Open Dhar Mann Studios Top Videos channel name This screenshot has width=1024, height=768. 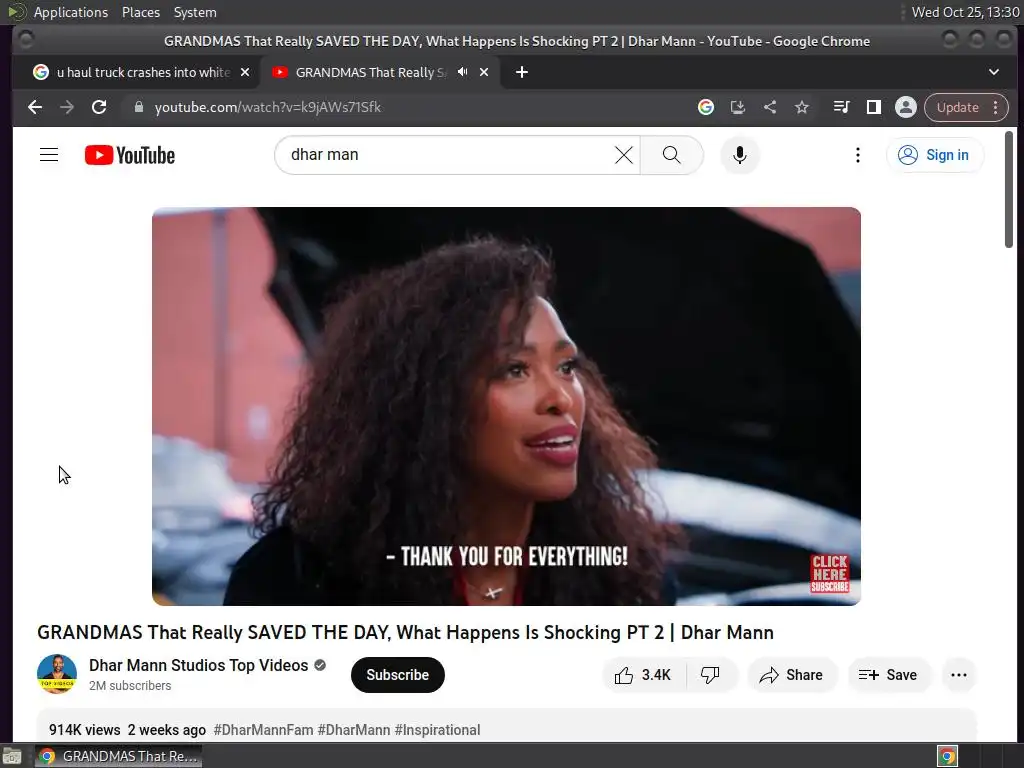click(199, 665)
